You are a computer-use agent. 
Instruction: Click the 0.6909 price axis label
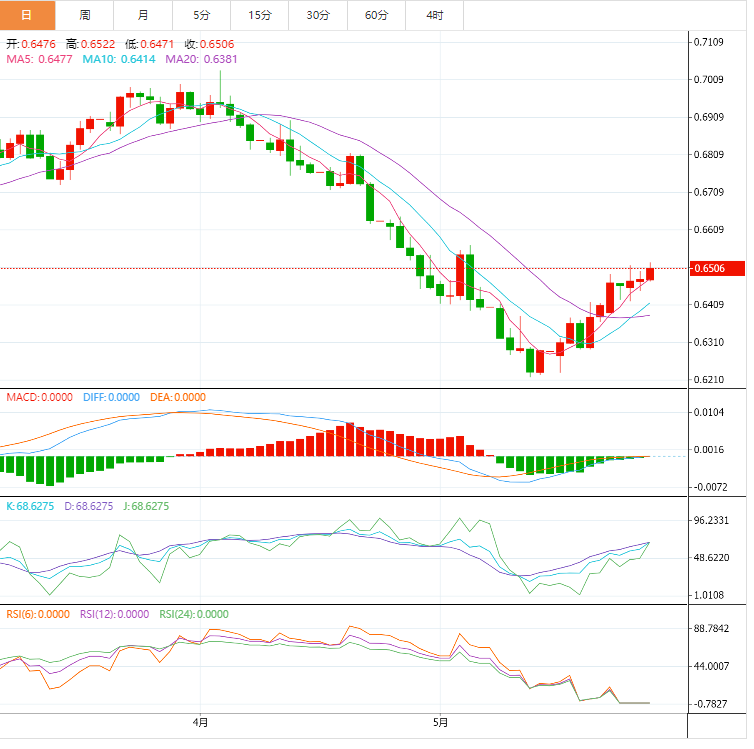click(709, 117)
